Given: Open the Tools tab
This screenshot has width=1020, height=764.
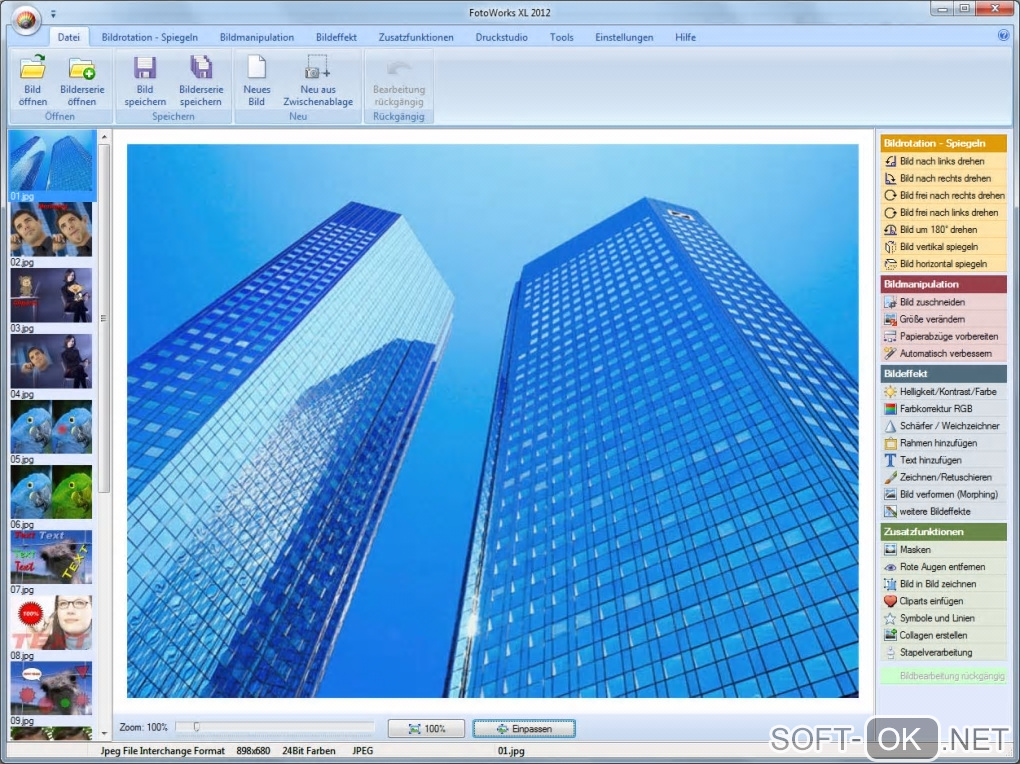Looking at the screenshot, I should (x=561, y=37).
